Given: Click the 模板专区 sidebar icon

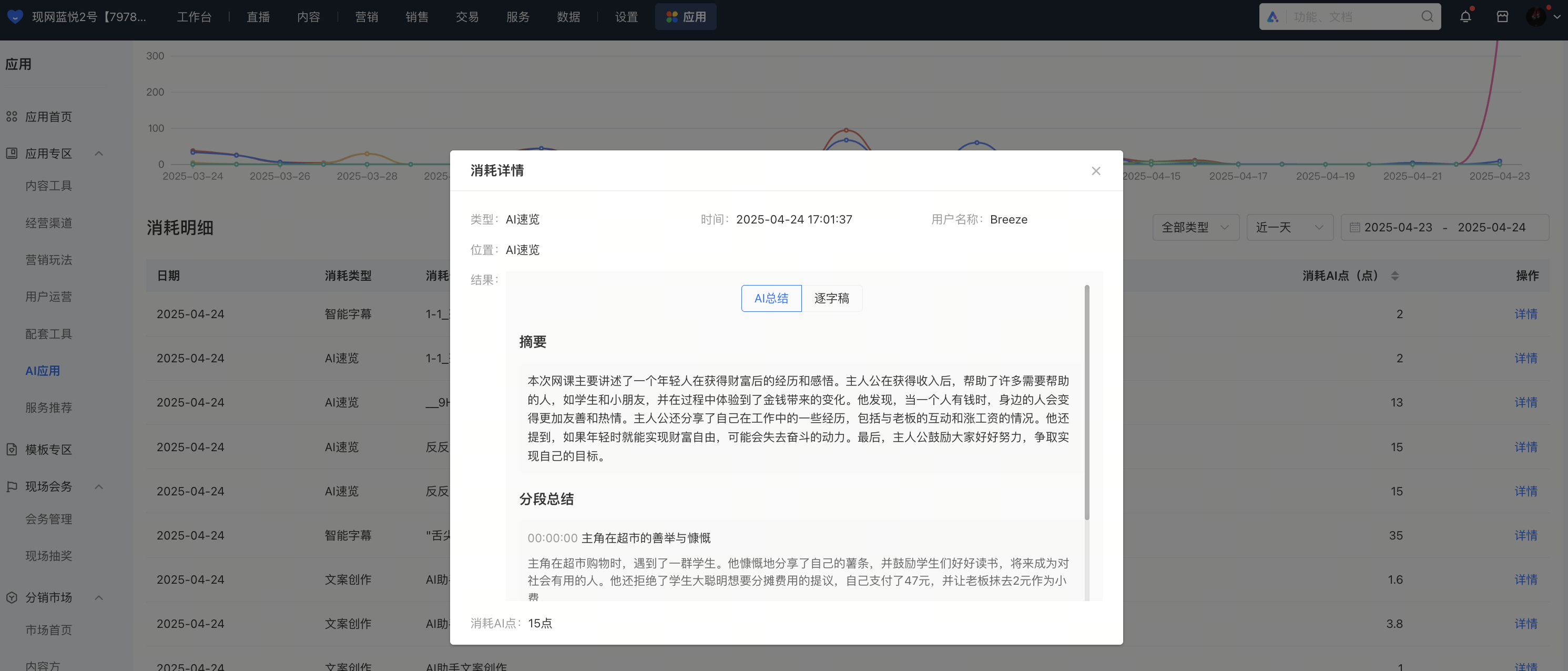Looking at the screenshot, I should coord(12,450).
